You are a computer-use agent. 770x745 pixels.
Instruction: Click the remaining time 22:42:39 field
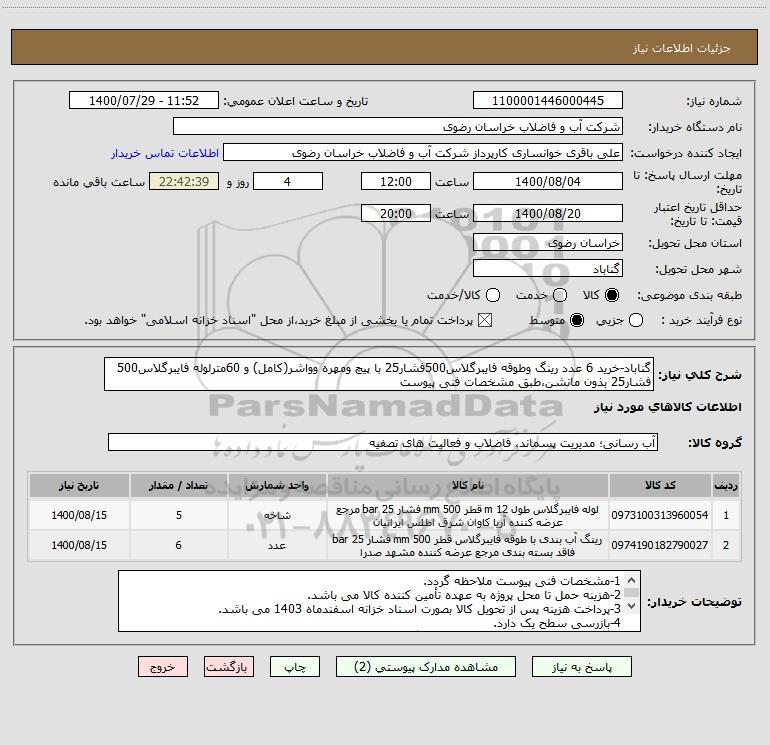[x=184, y=182]
